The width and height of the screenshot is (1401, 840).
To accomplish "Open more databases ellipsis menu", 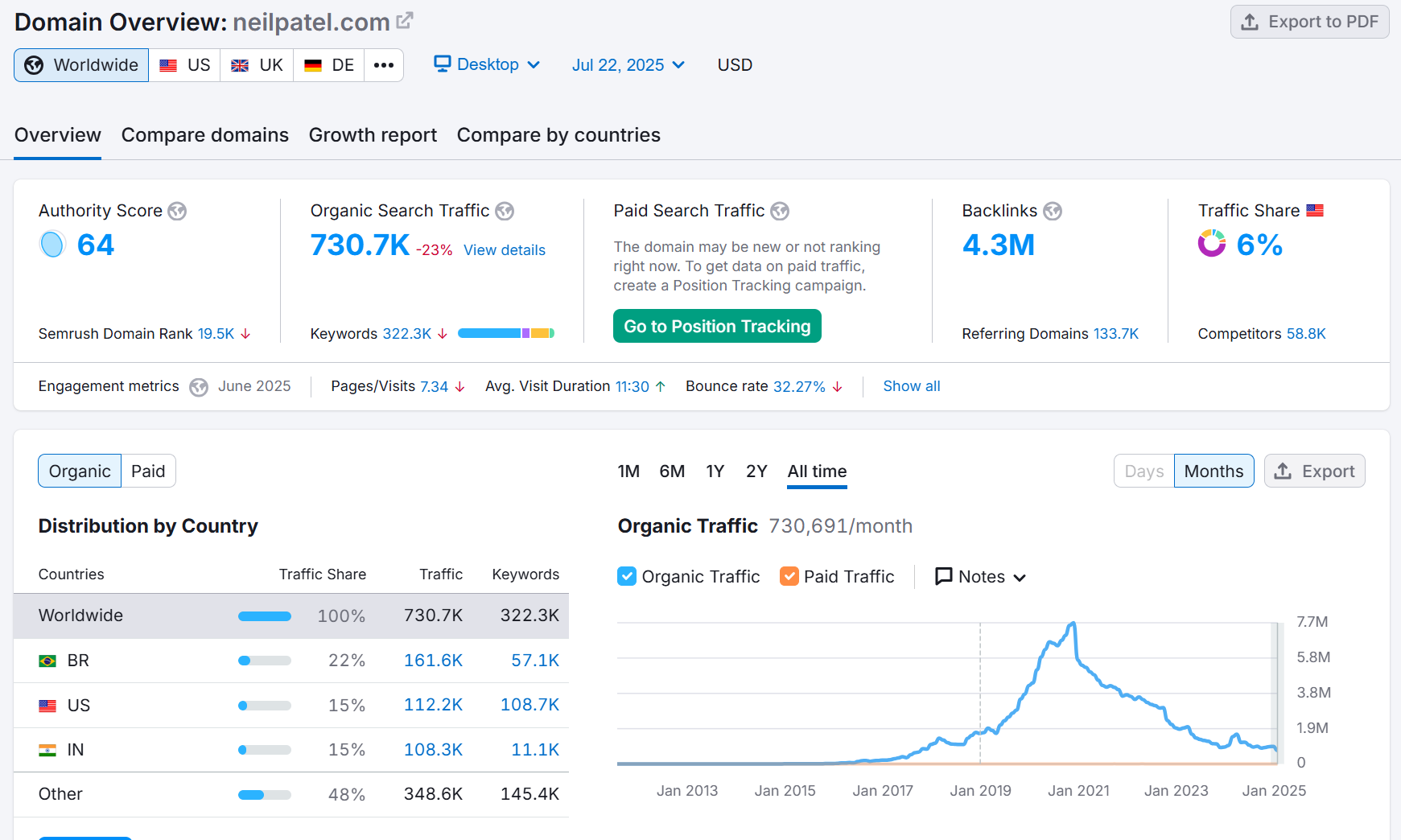I will (x=384, y=65).
